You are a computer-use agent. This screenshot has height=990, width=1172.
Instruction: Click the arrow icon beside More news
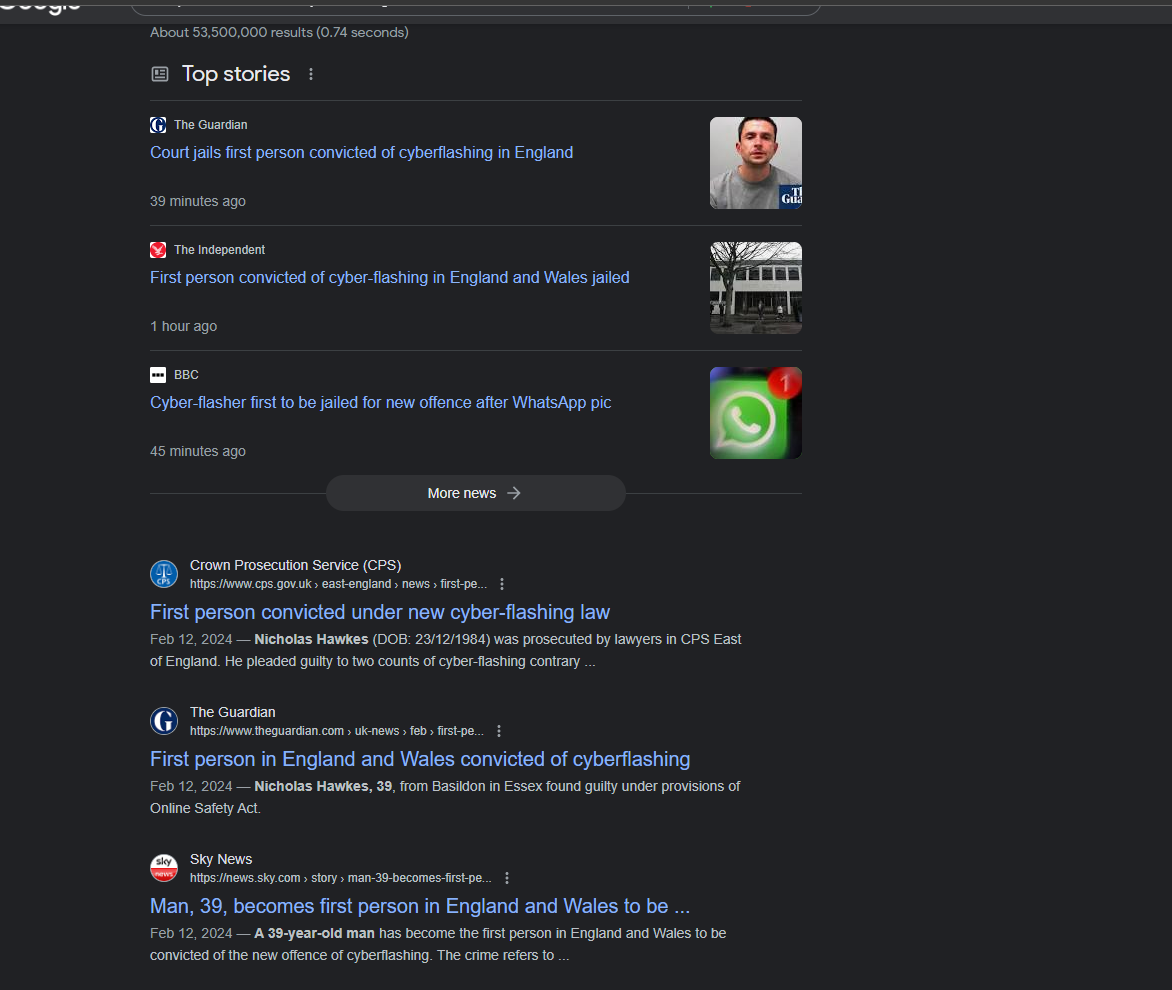click(514, 493)
